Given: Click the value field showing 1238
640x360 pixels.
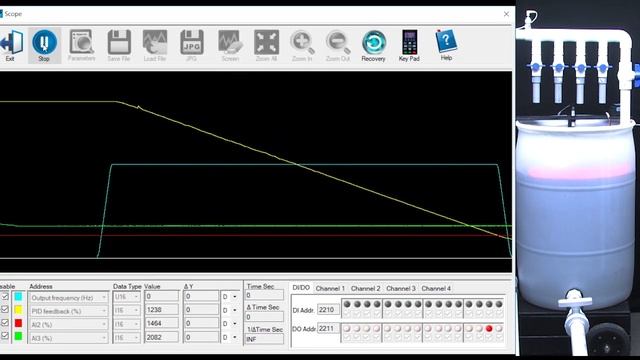Looking at the screenshot, I should click(x=162, y=310).
